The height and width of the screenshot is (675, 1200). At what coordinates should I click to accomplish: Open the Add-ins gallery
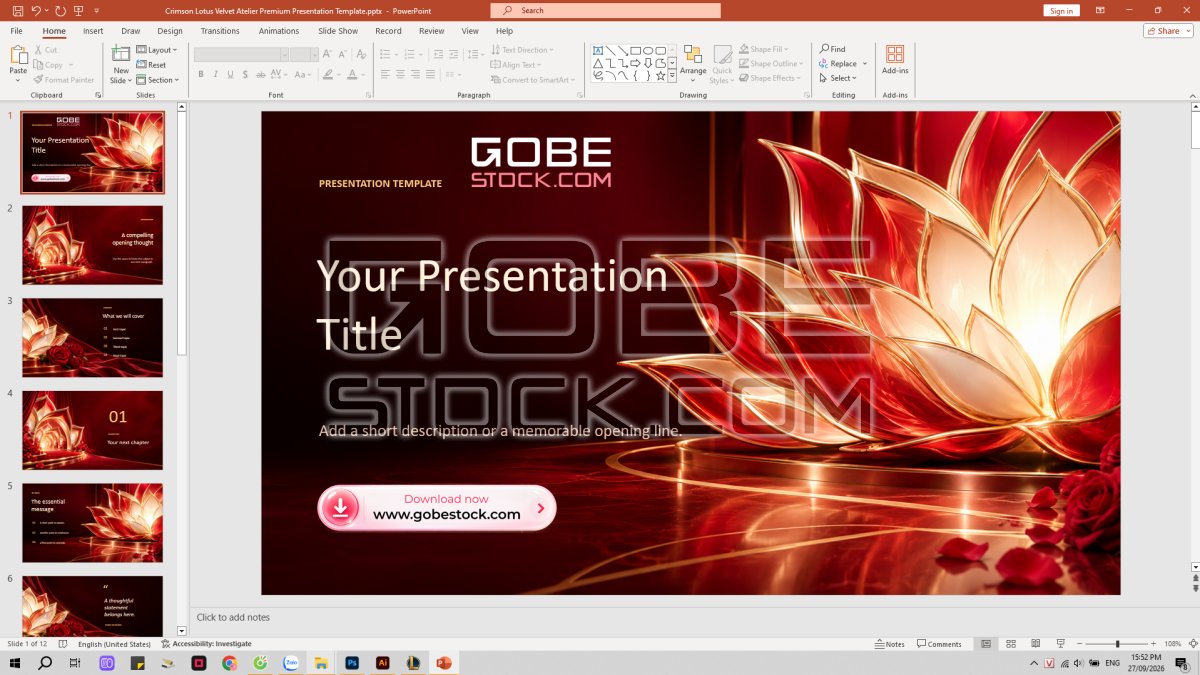coord(895,59)
